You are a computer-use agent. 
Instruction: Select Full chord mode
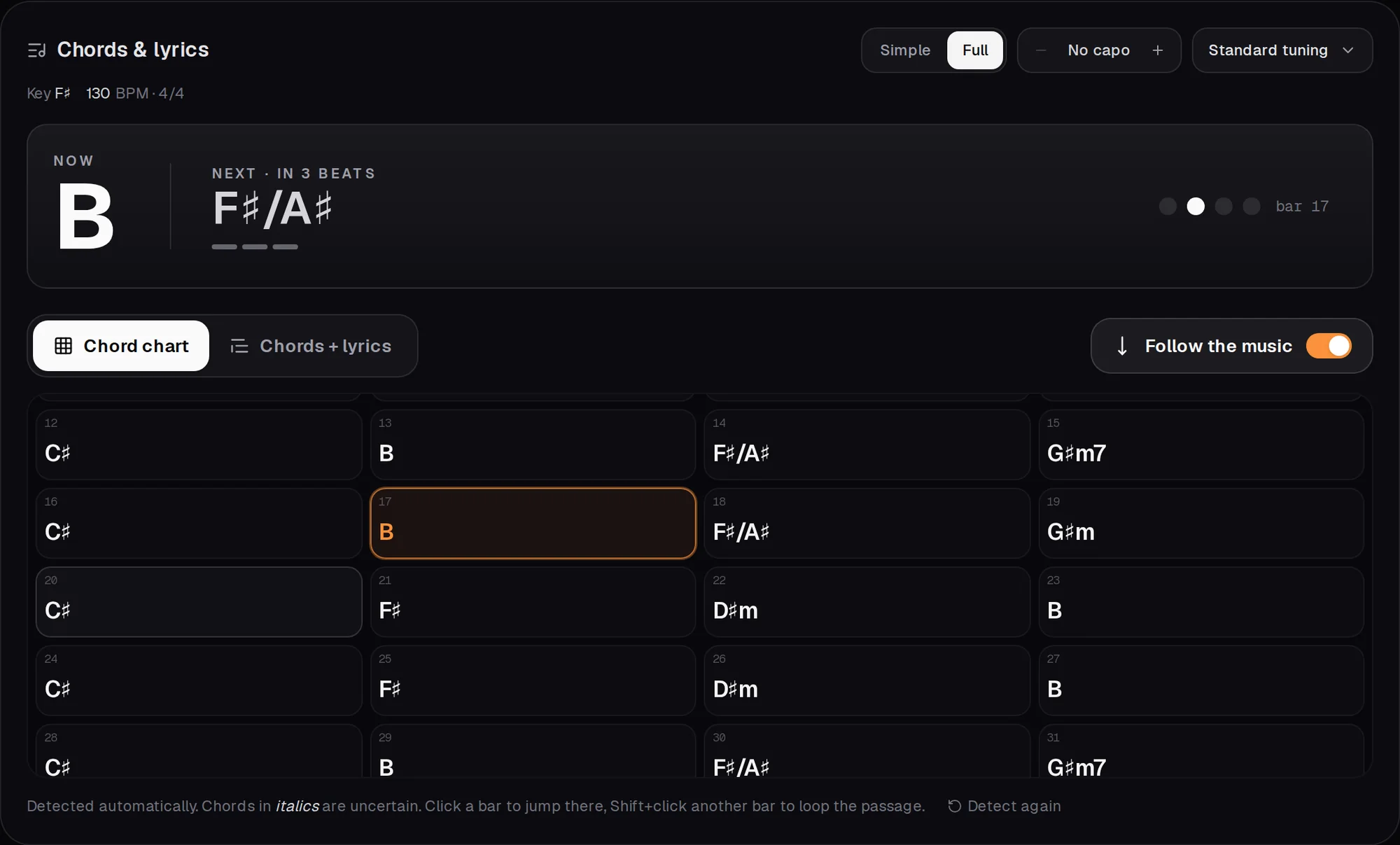tap(975, 50)
